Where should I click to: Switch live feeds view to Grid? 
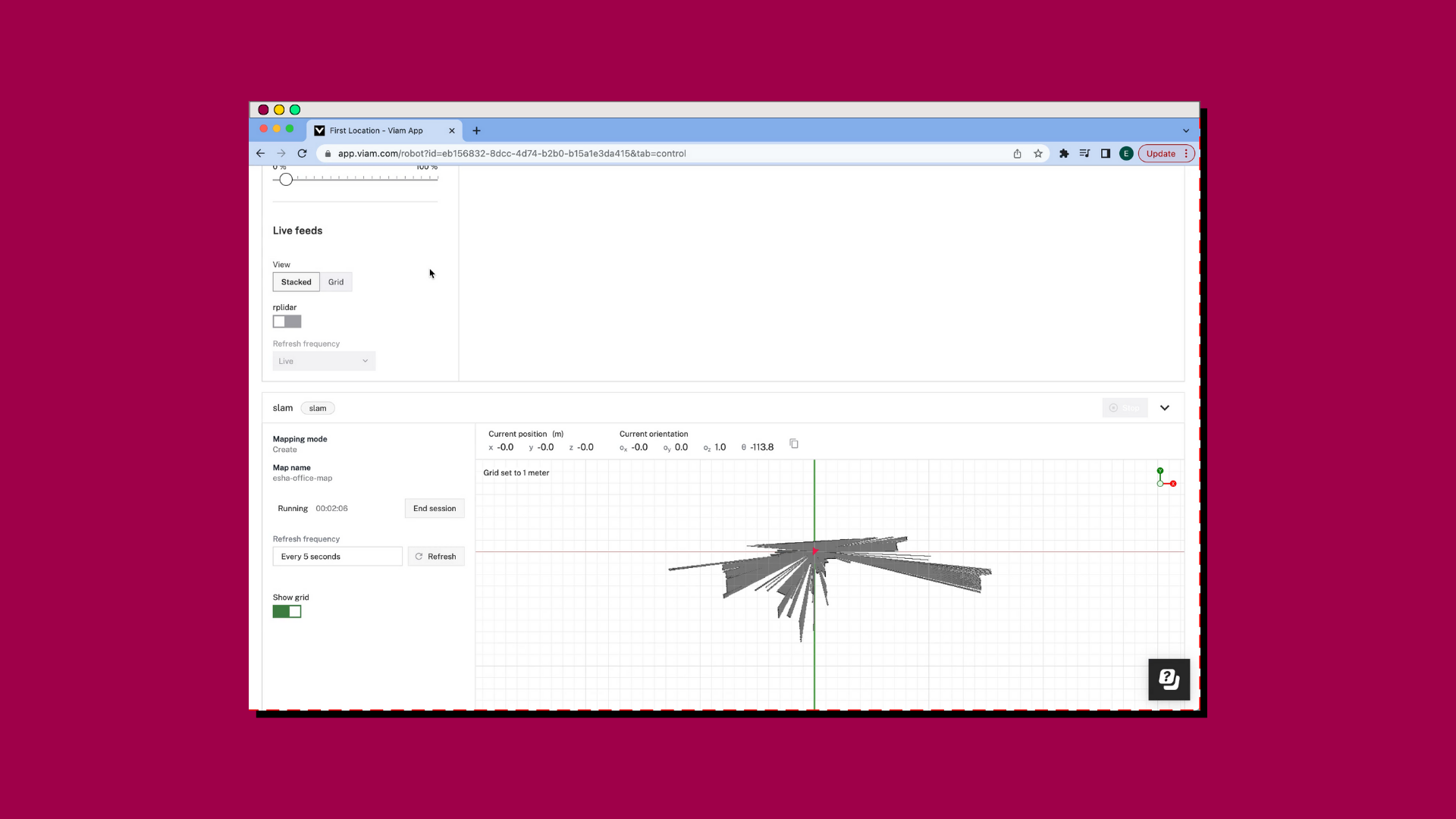(x=336, y=281)
